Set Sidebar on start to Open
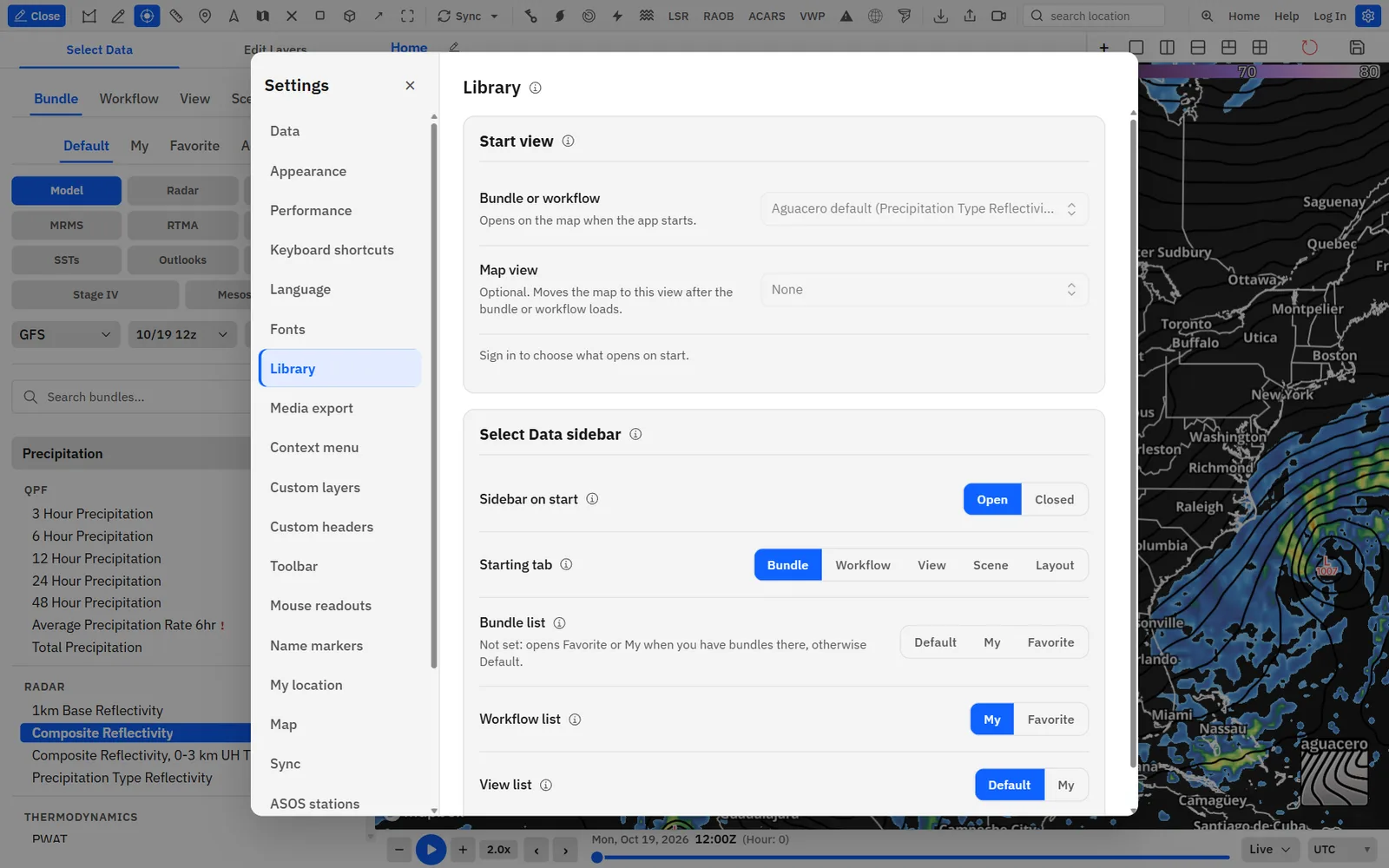 992,499
